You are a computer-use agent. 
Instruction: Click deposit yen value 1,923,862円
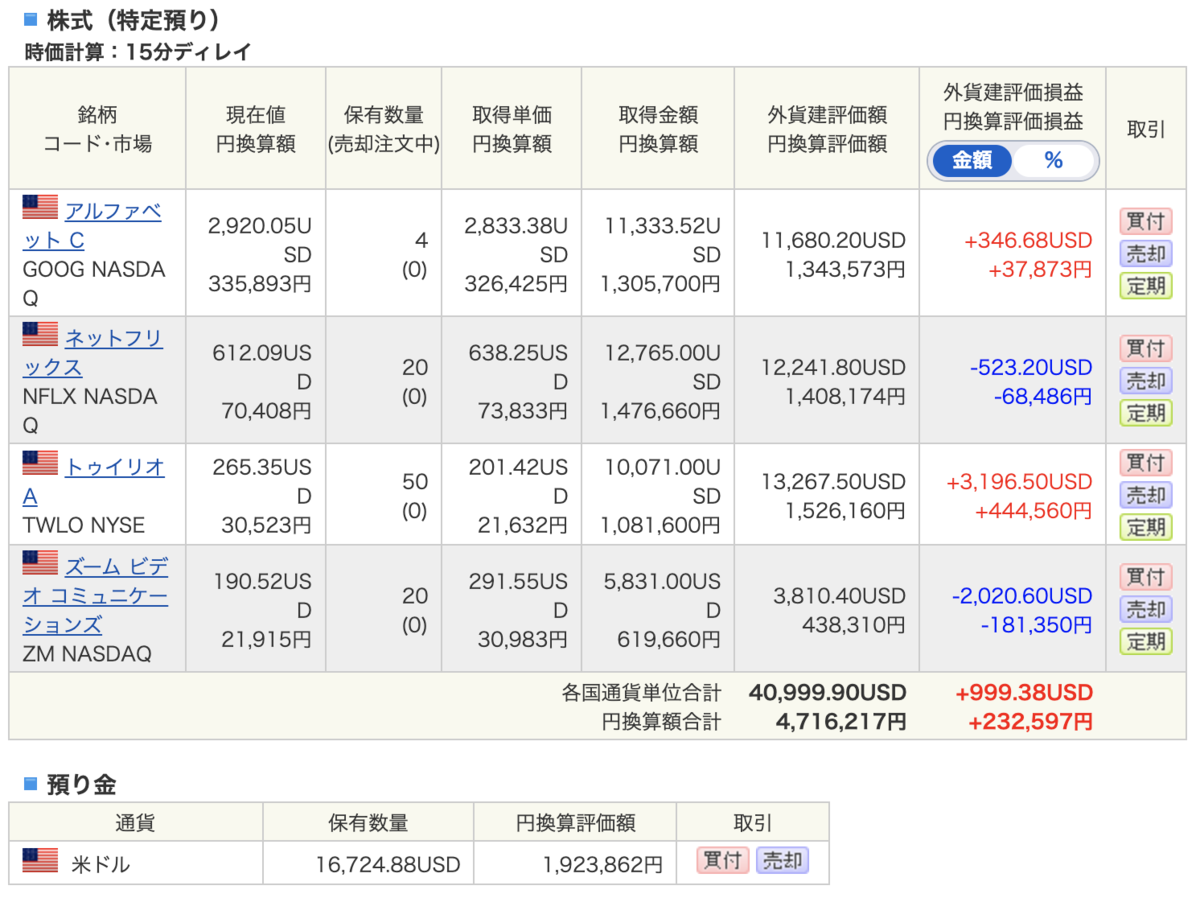(x=603, y=864)
